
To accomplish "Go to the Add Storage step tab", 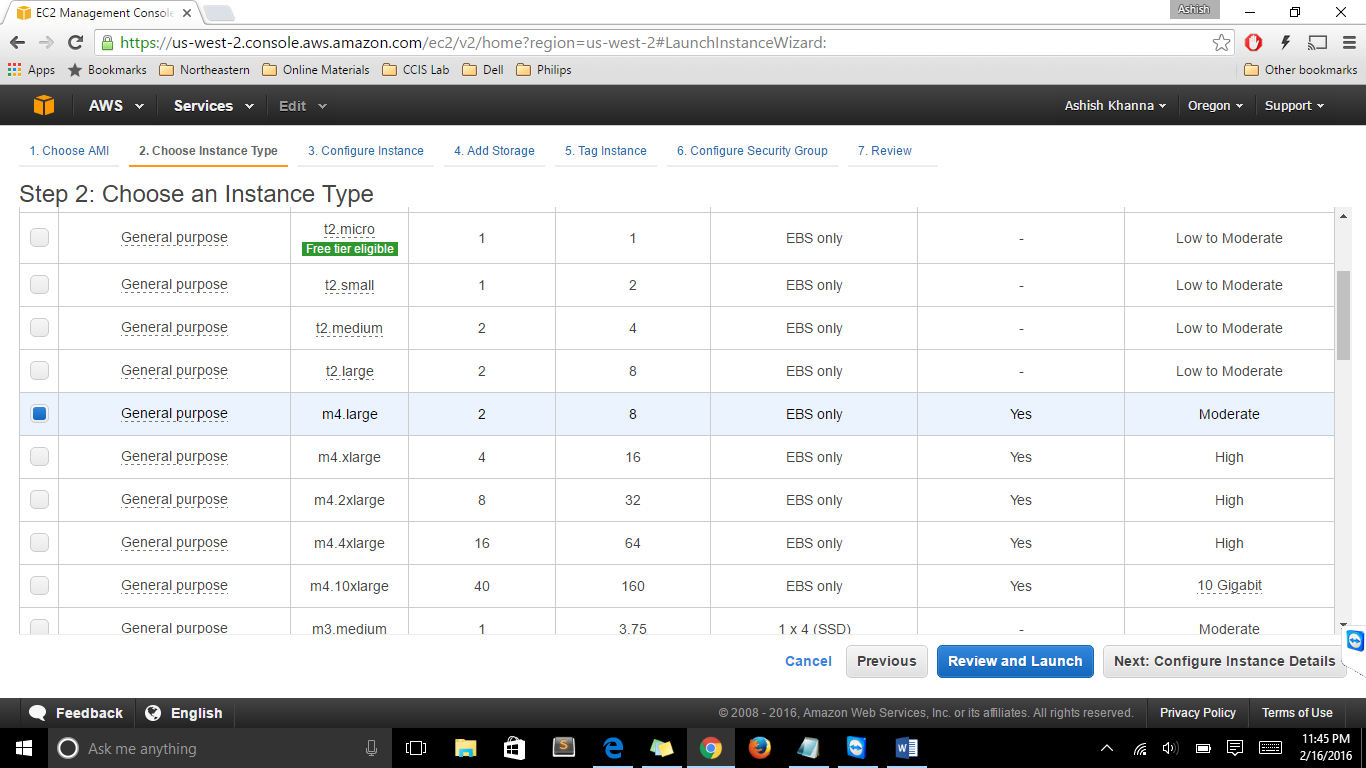I will coord(494,151).
